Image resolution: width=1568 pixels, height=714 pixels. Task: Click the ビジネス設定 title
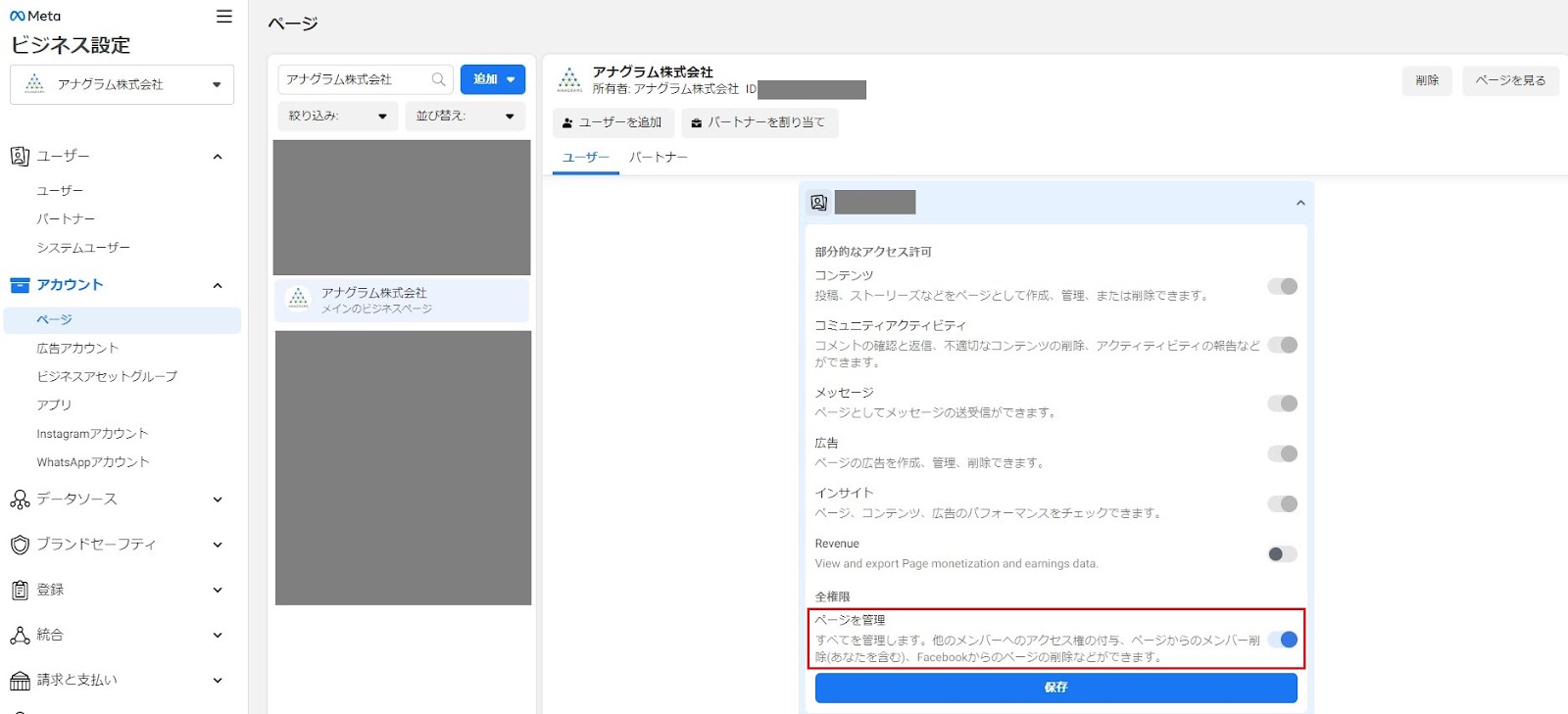tap(71, 45)
